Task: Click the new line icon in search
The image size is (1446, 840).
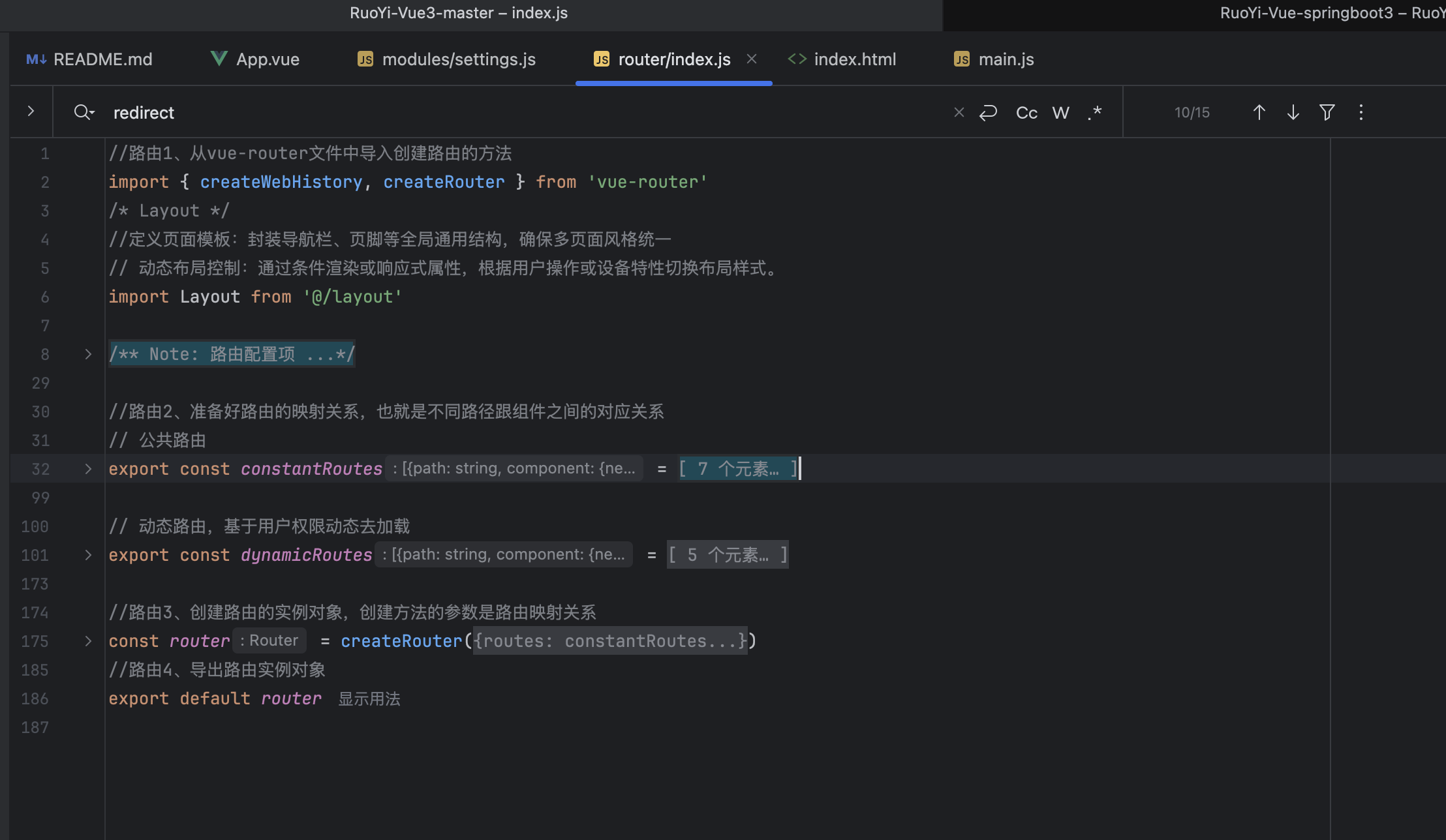Action: click(988, 112)
